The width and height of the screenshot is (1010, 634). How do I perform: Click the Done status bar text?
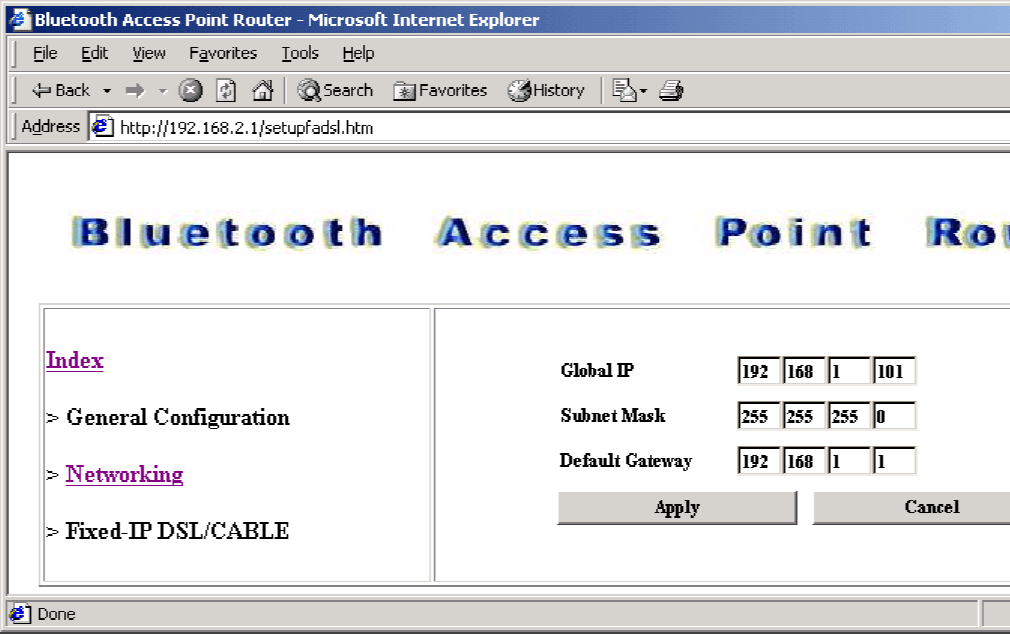[x=56, y=614]
